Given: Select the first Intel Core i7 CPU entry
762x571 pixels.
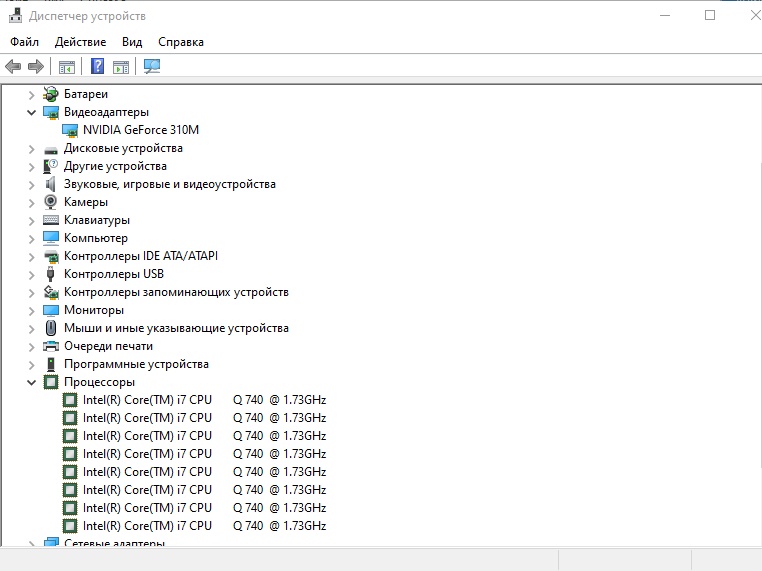Looking at the screenshot, I should point(204,400).
